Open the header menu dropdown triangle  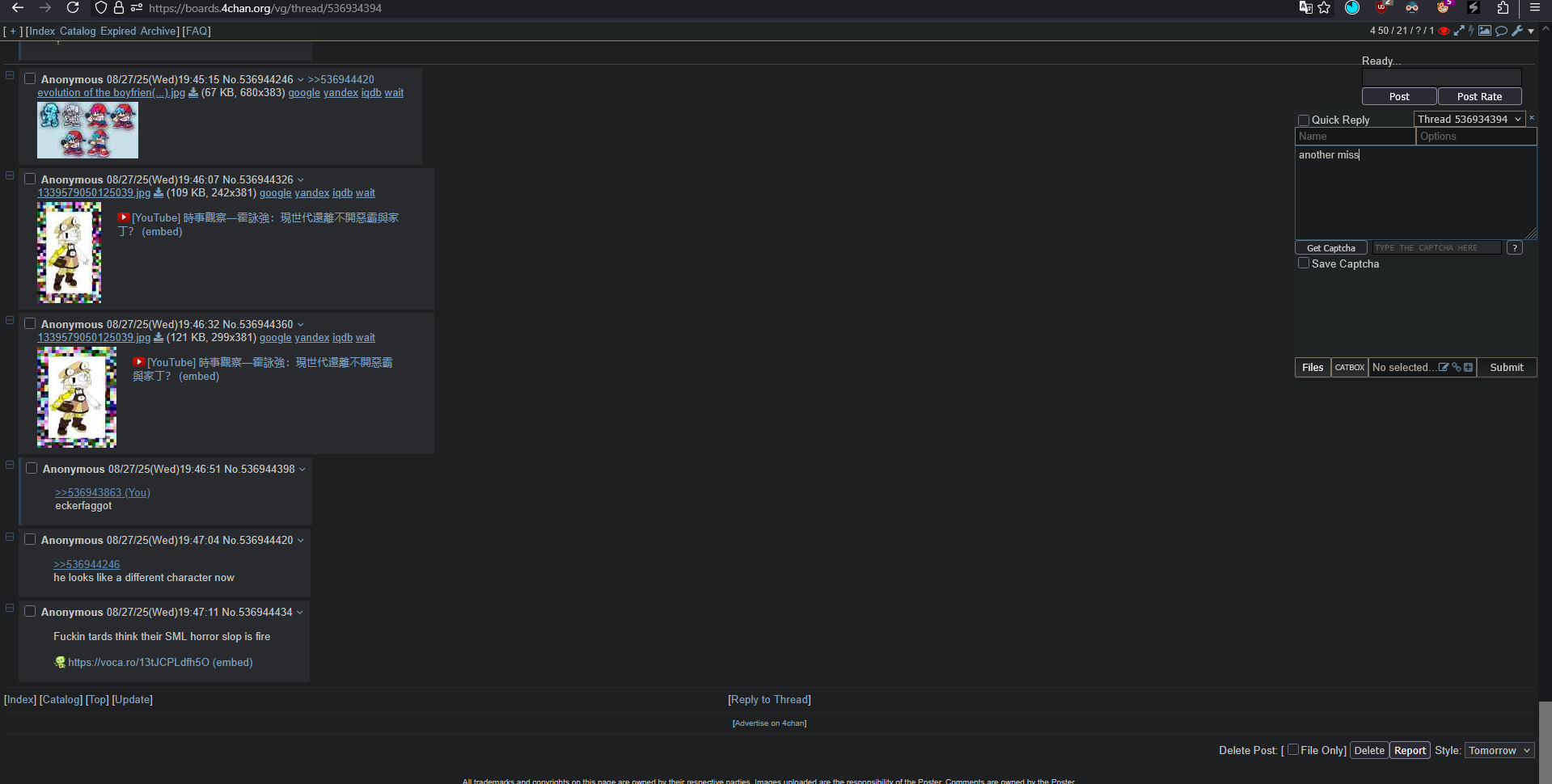[x=1531, y=32]
